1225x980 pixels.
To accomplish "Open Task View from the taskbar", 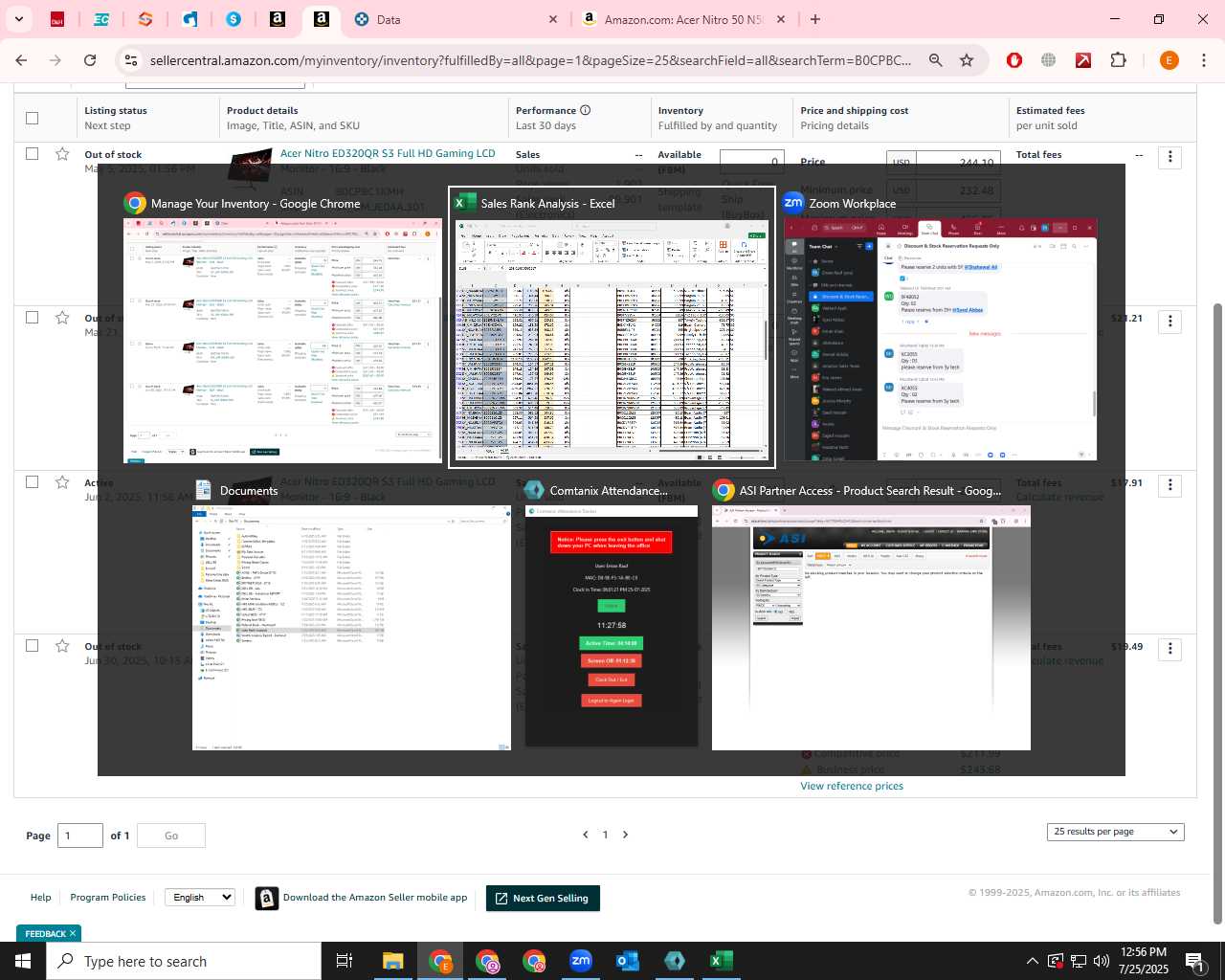I will coord(345,961).
